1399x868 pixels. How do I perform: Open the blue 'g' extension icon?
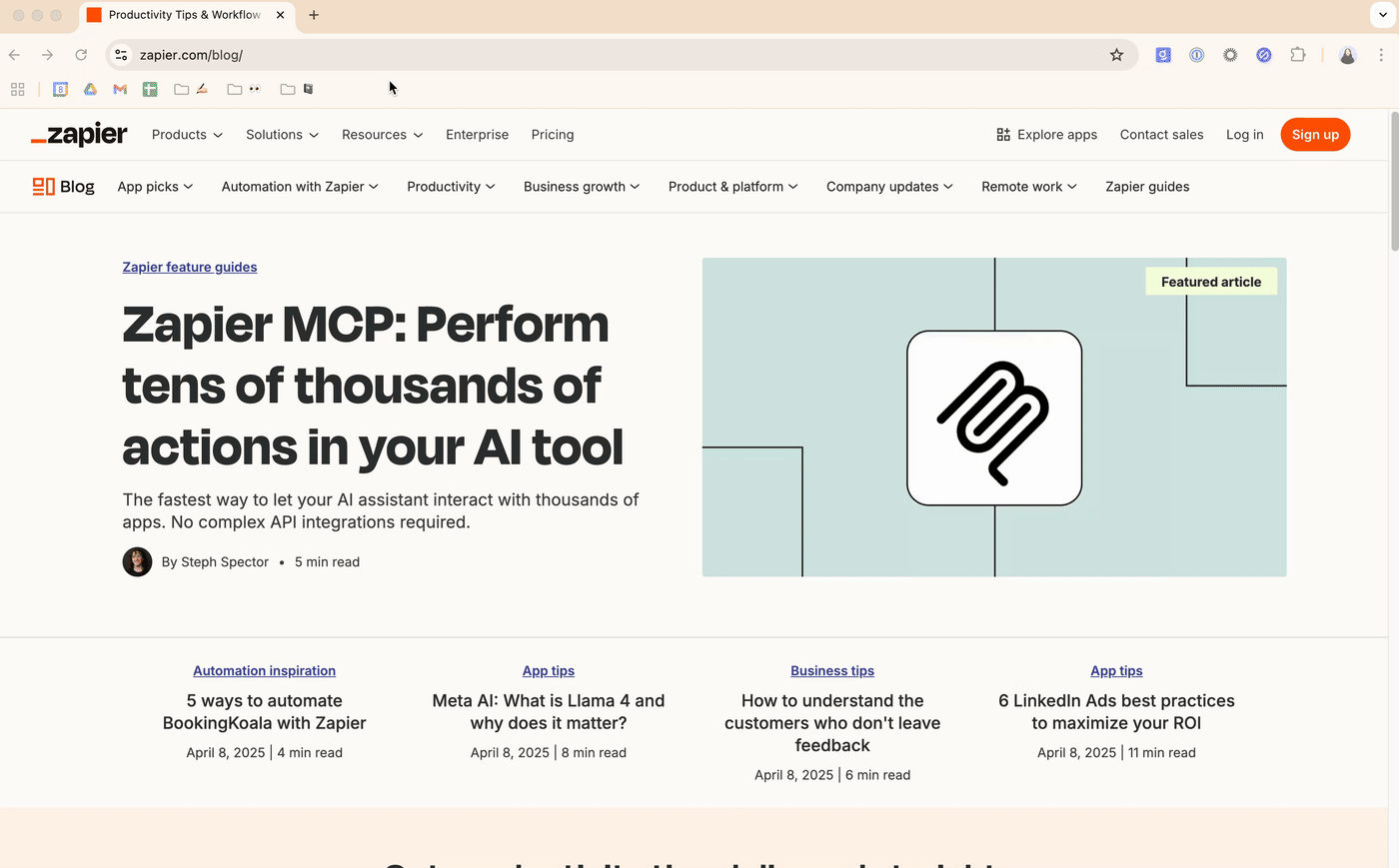pos(1163,55)
